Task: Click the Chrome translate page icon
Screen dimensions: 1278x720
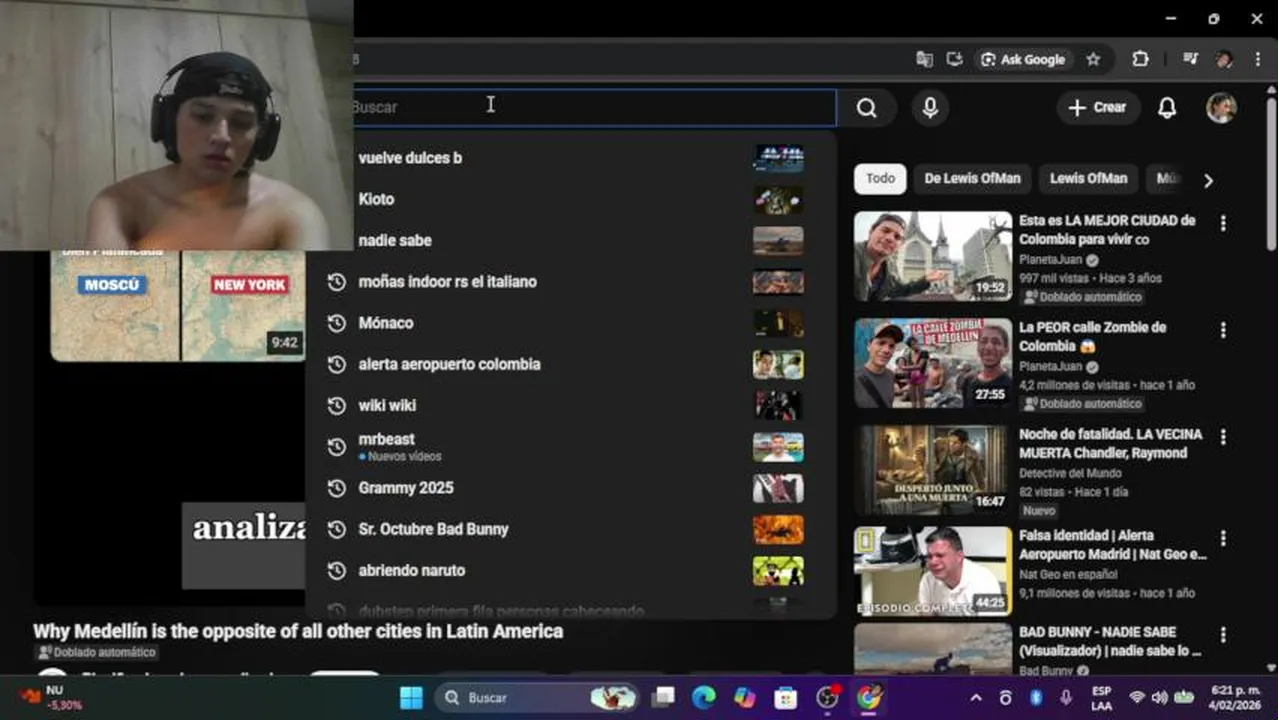Action: 924,59
